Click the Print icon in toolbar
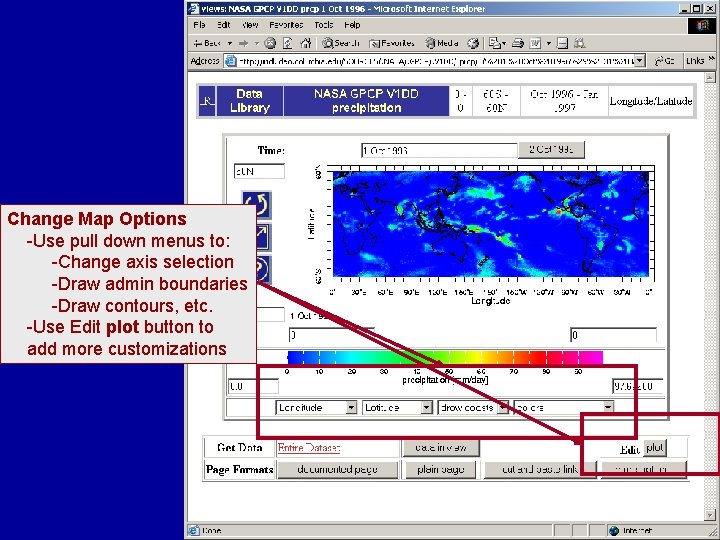This screenshot has height=540, width=720. point(518,43)
